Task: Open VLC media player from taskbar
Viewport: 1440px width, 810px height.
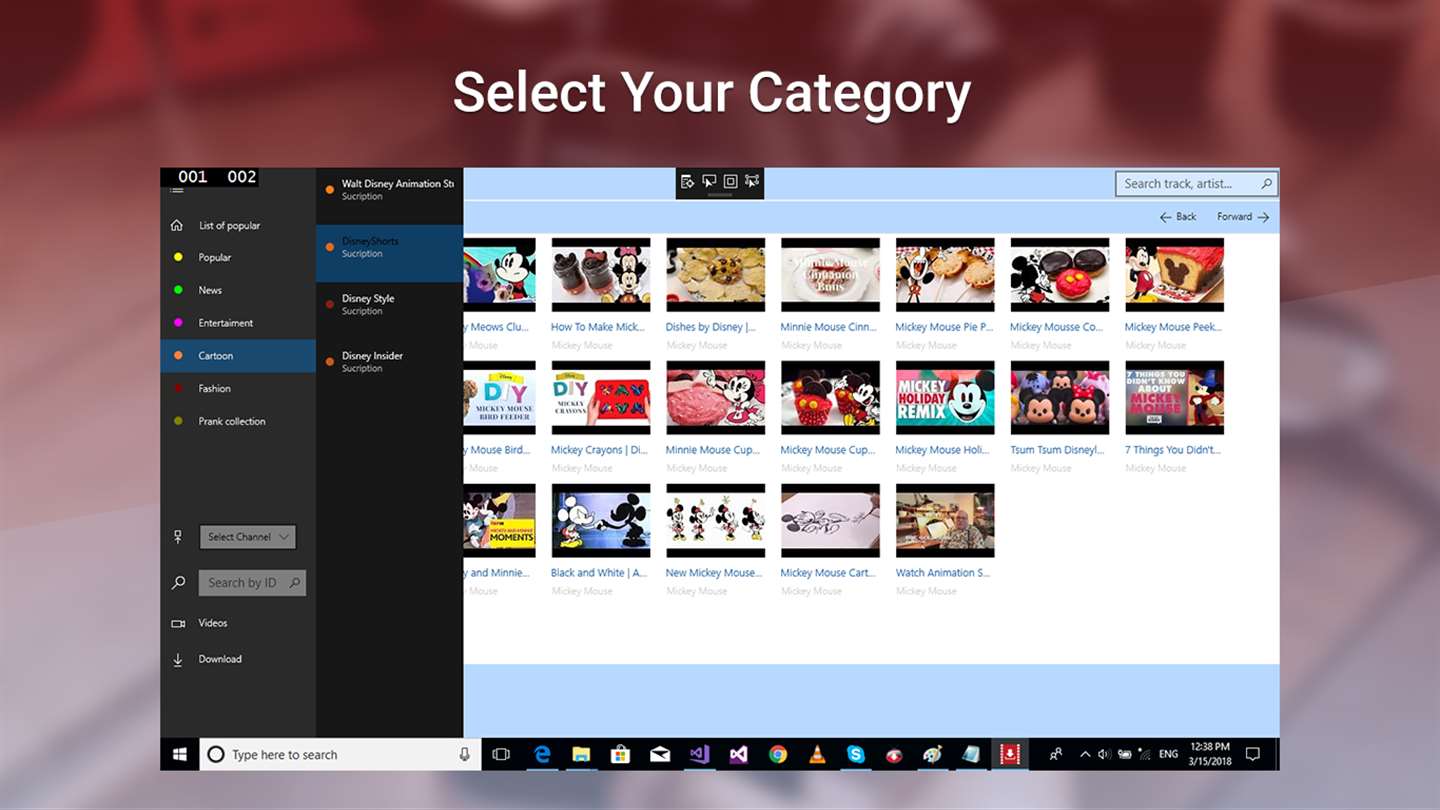Action: (817, 755)
